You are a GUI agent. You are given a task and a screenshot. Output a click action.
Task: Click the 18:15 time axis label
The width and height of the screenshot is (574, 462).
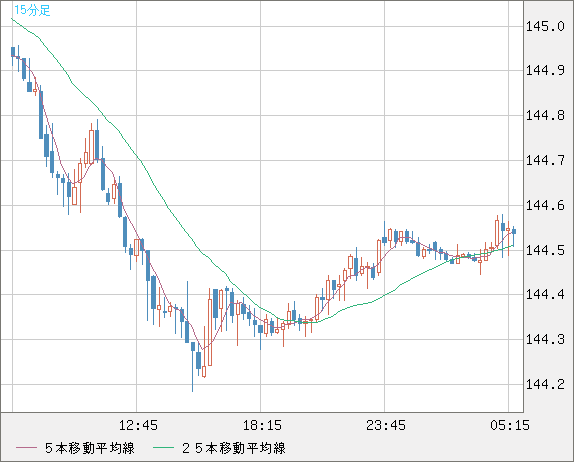(x=262, y=425)
